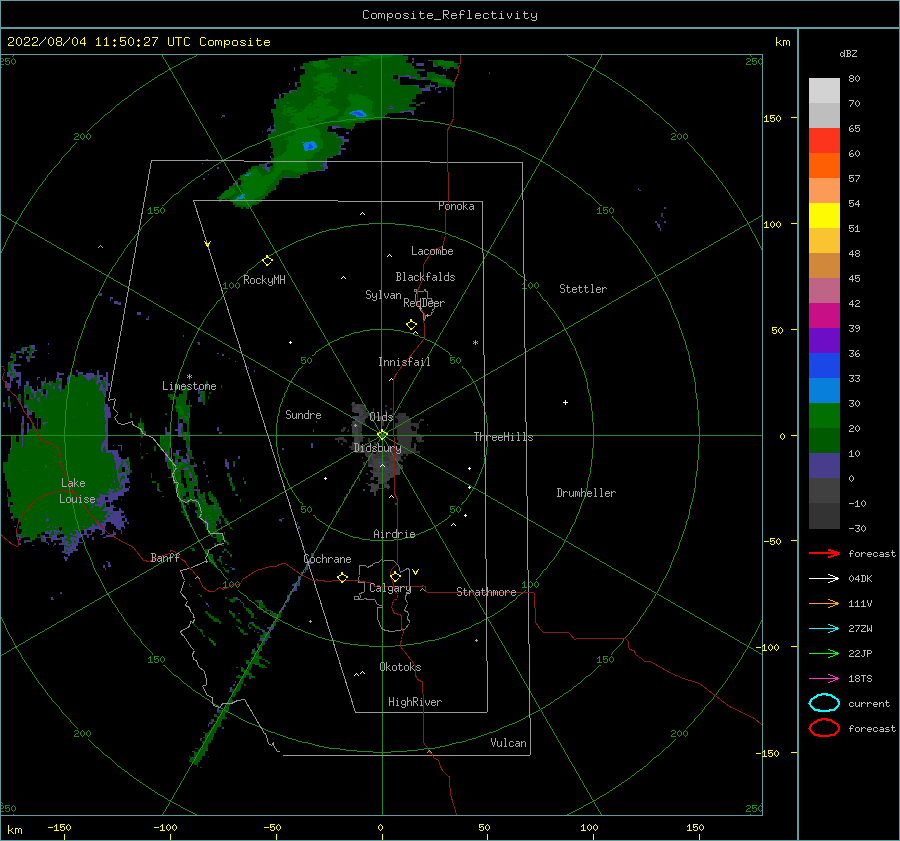Click the blue 36 dBZ color swatch

click(824, 366)
